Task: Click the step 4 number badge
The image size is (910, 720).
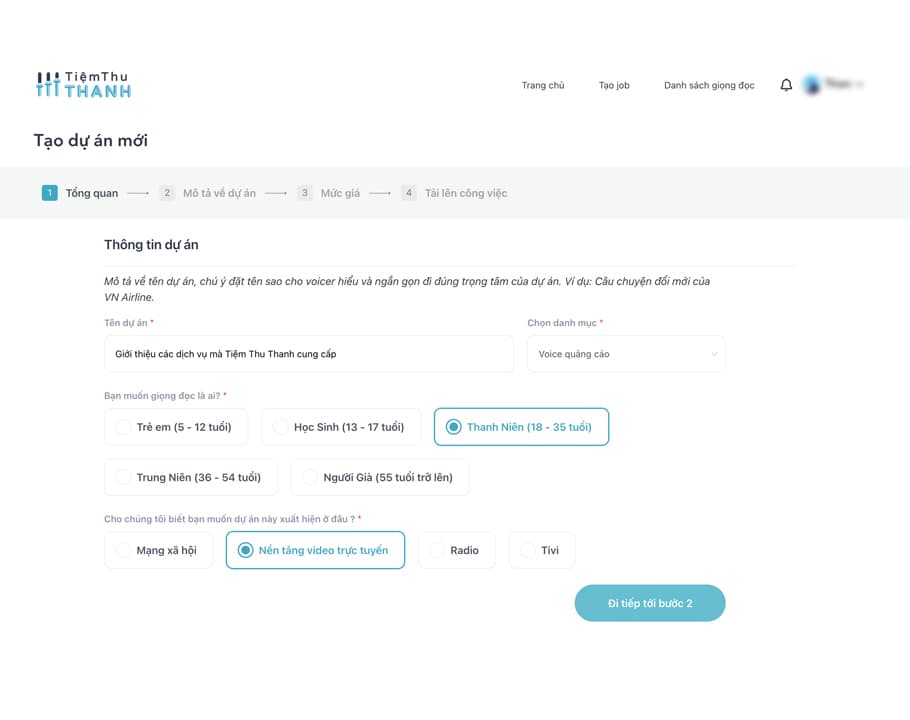Action: [x=409, y=193]
